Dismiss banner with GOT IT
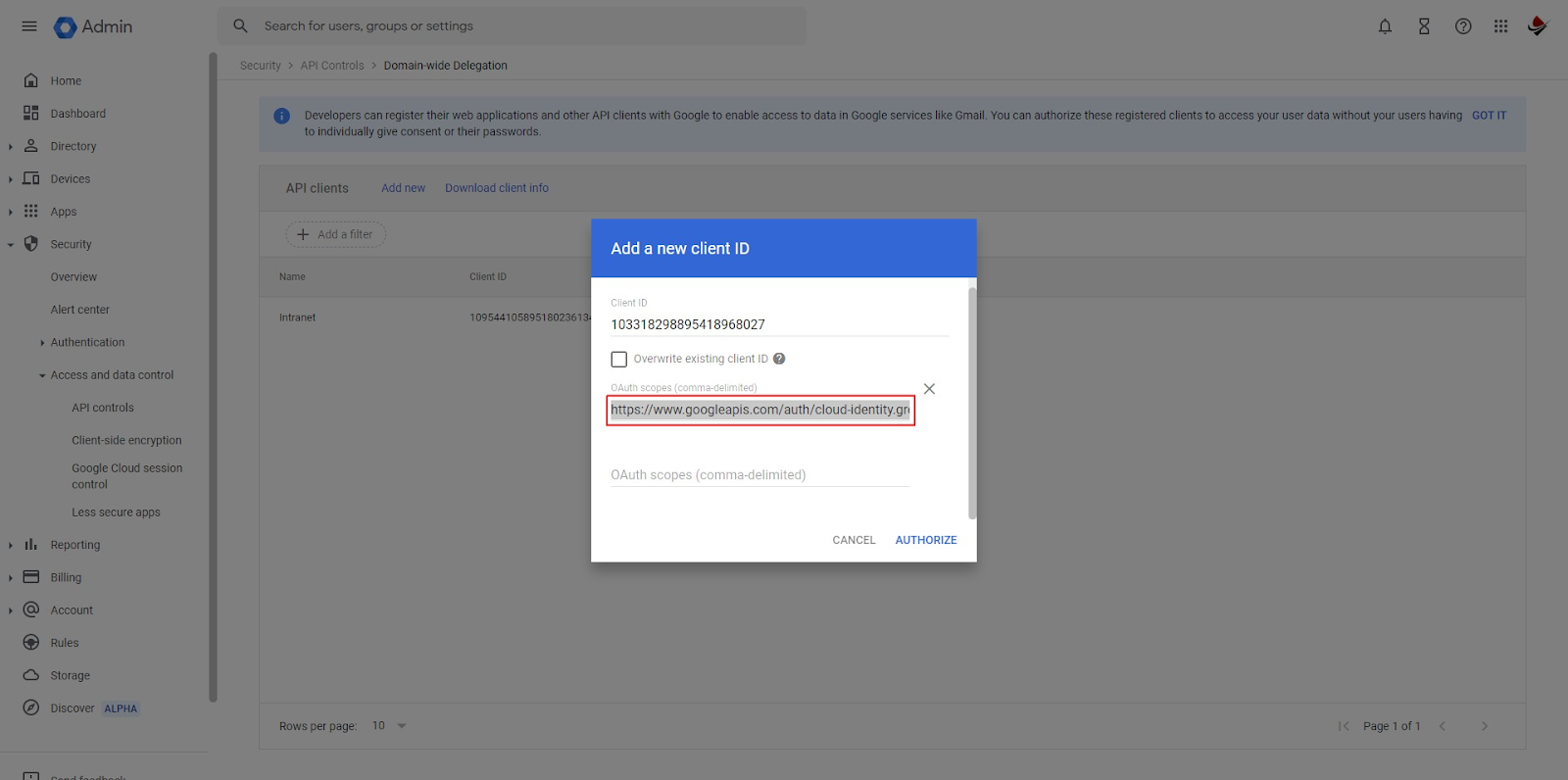 [1489, 116]
